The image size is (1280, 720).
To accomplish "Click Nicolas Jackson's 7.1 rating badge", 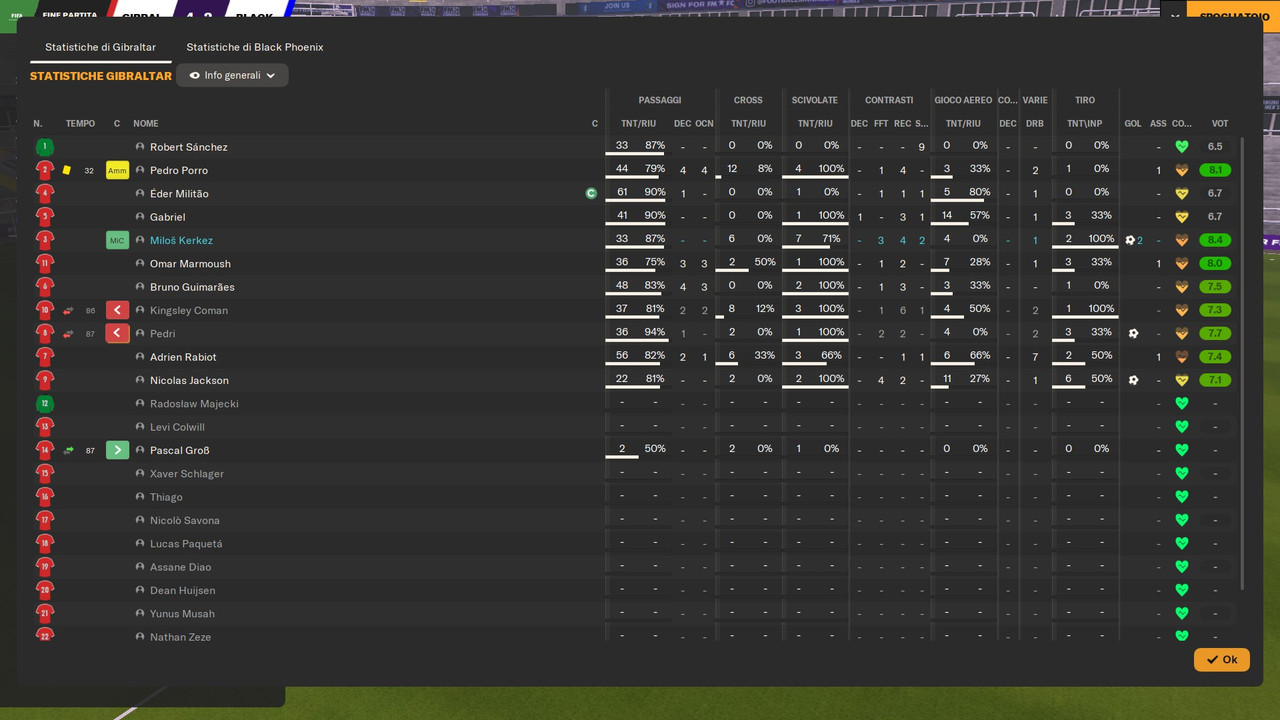I will pos(1215,380).
